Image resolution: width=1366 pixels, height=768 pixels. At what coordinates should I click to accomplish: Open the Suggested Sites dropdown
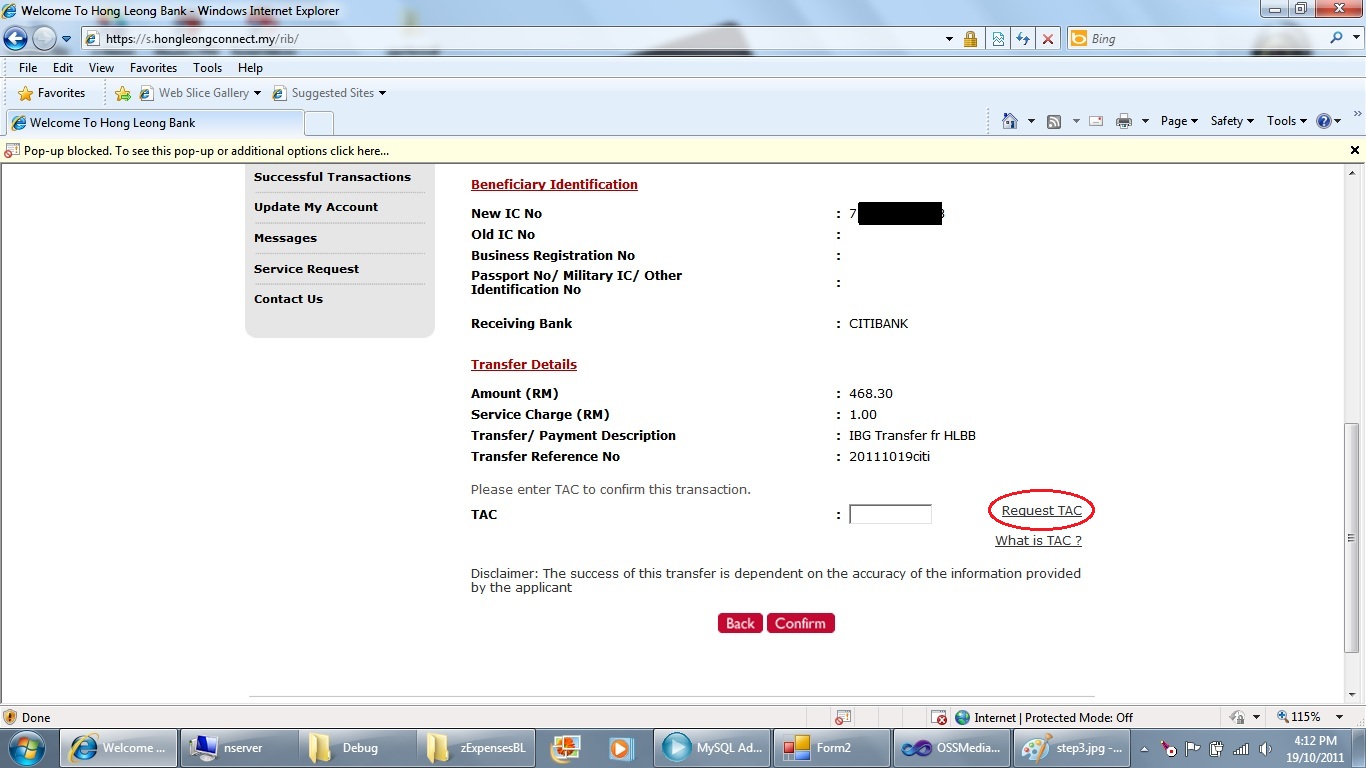pyautogui.click(x=329, y=93)
